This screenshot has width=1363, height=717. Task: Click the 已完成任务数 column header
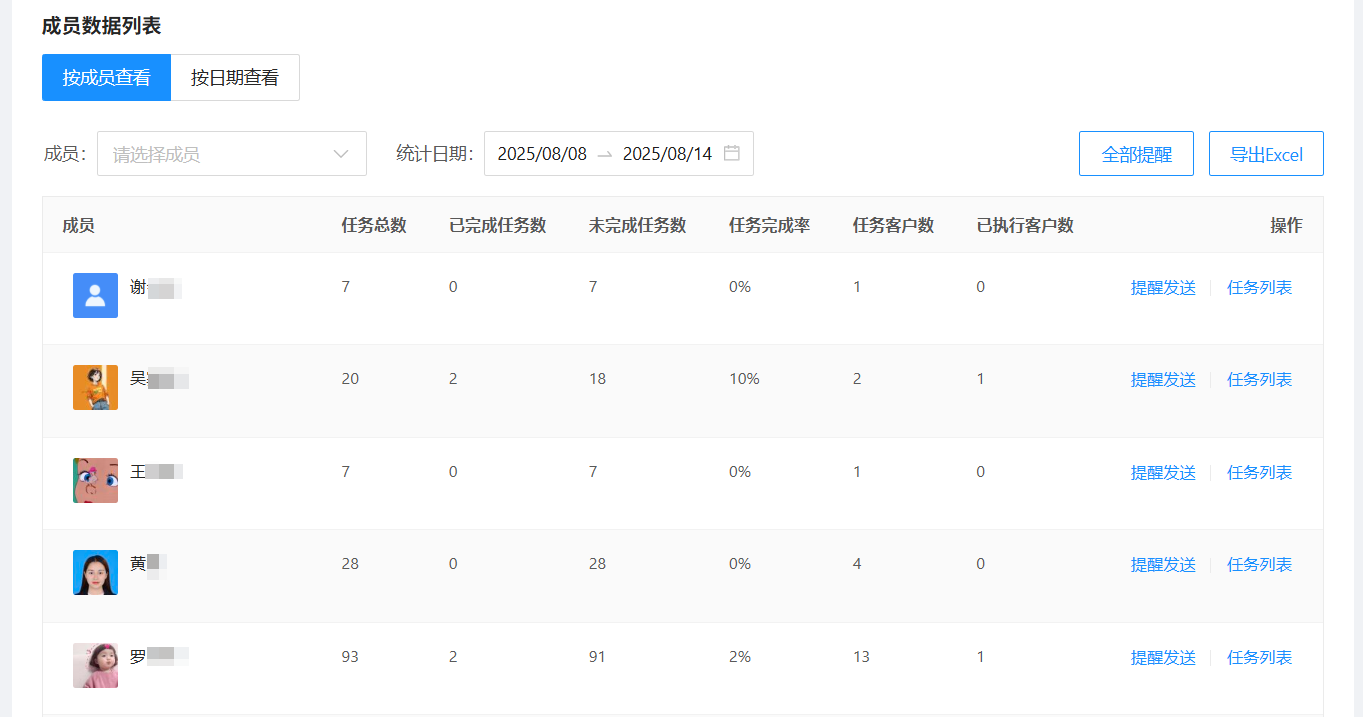click(x=498, y=225)
